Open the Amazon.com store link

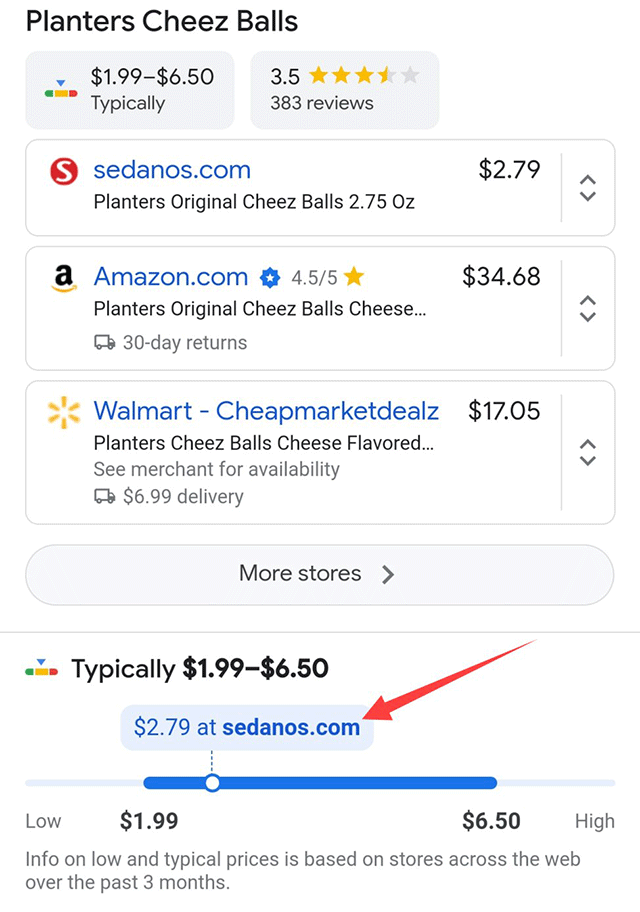171,277
